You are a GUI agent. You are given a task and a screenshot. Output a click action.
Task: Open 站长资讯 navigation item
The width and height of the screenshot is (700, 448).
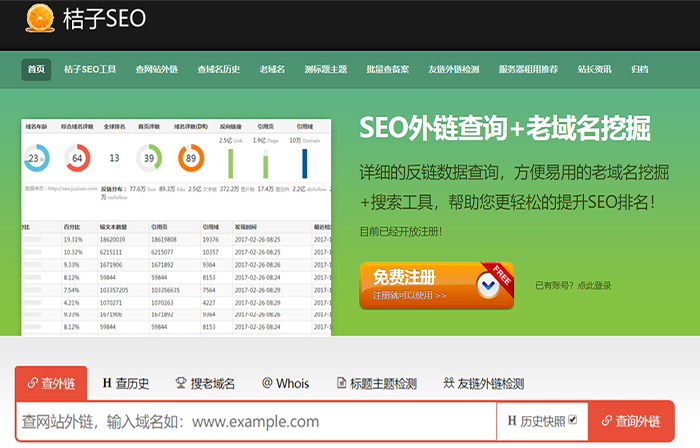(x=595, y=69)
